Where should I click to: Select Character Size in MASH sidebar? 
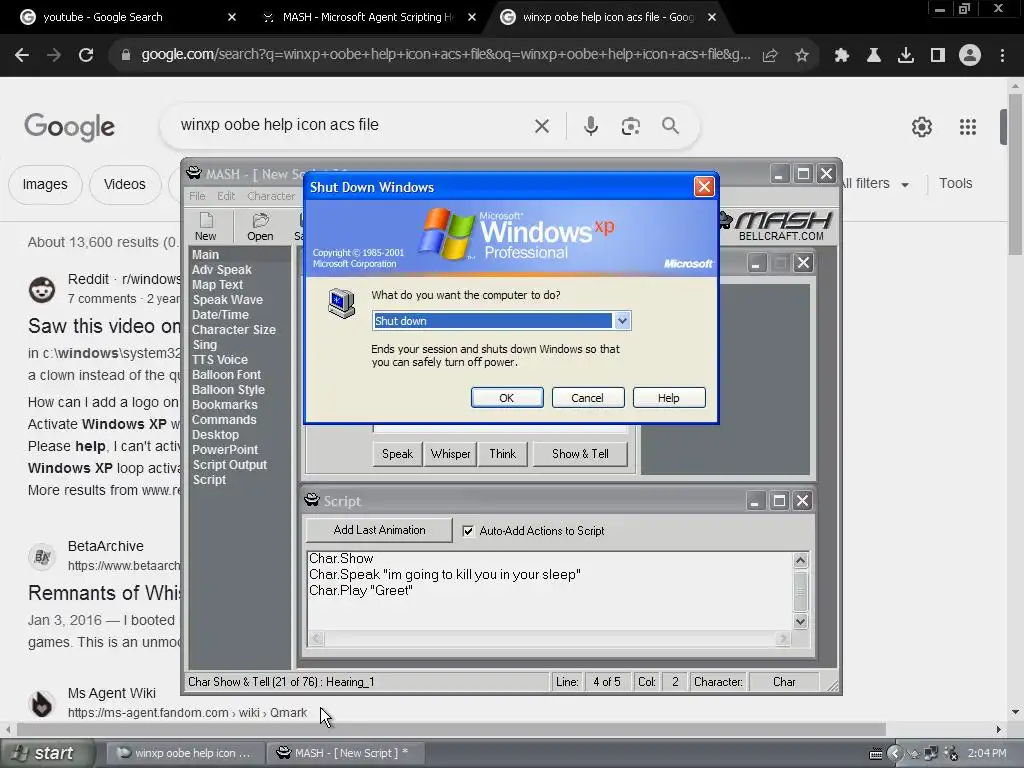(234, 330)
